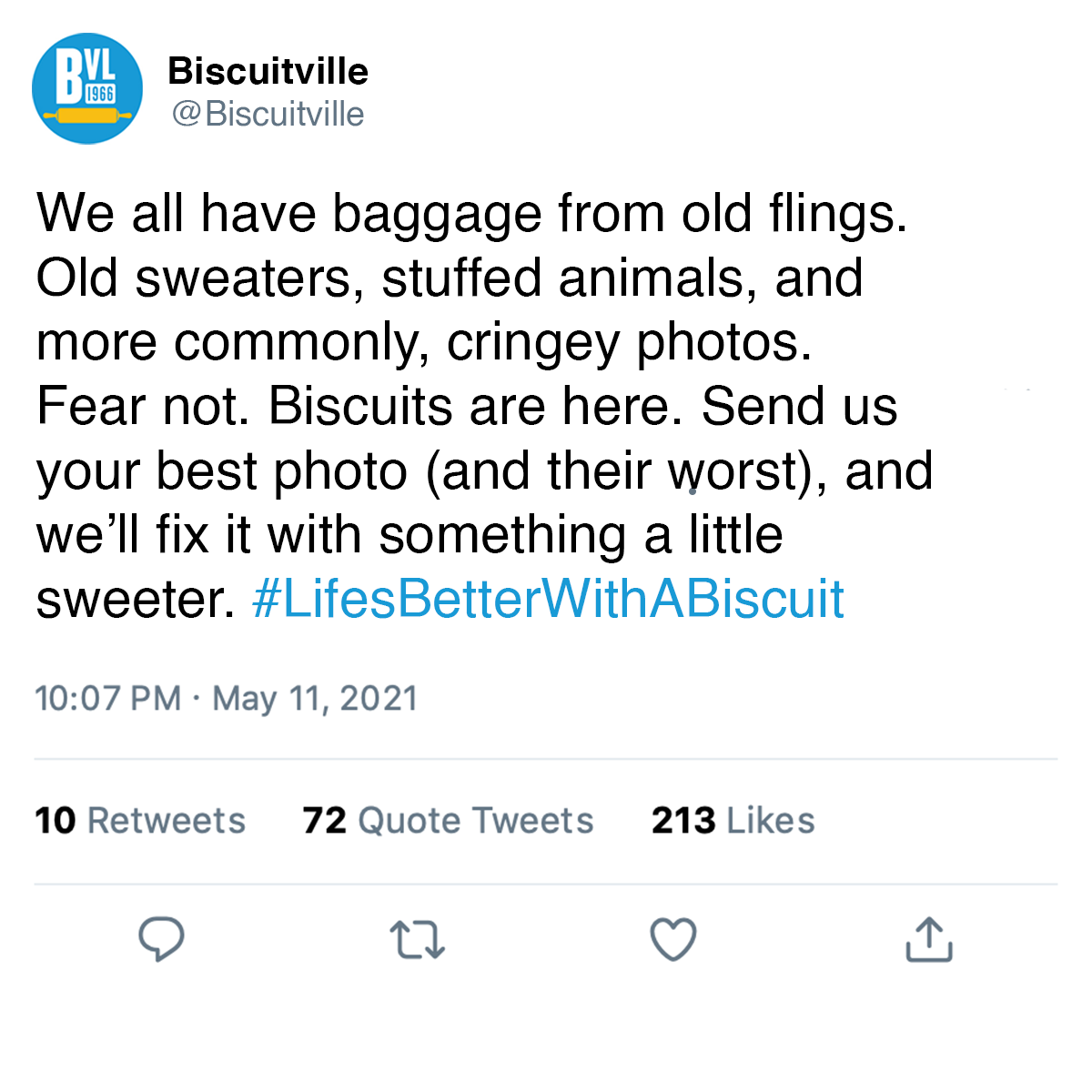Click the word Retweets in the stats

167,820
